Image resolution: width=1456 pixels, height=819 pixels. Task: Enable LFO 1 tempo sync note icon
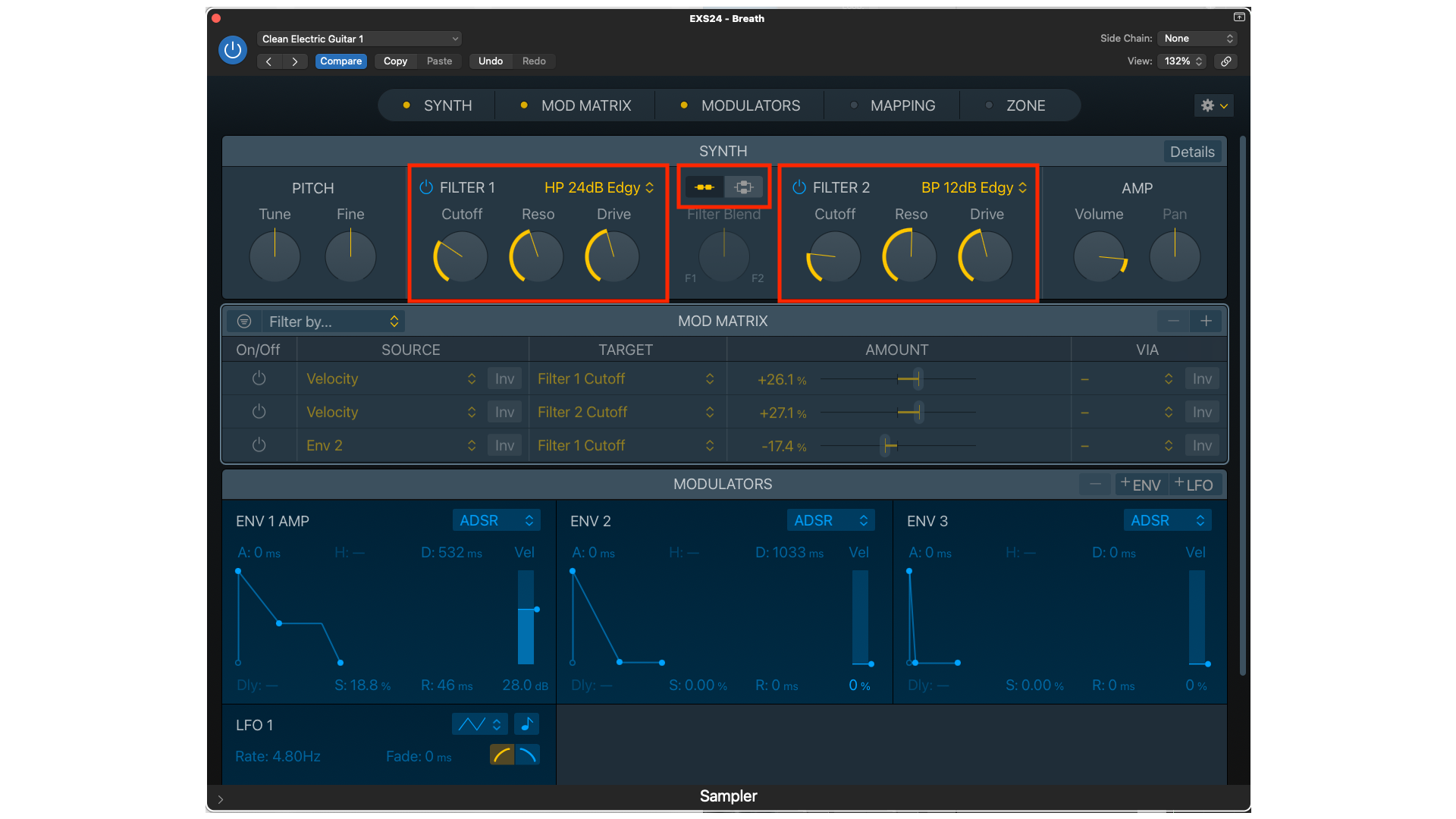[x=526, y=724]
